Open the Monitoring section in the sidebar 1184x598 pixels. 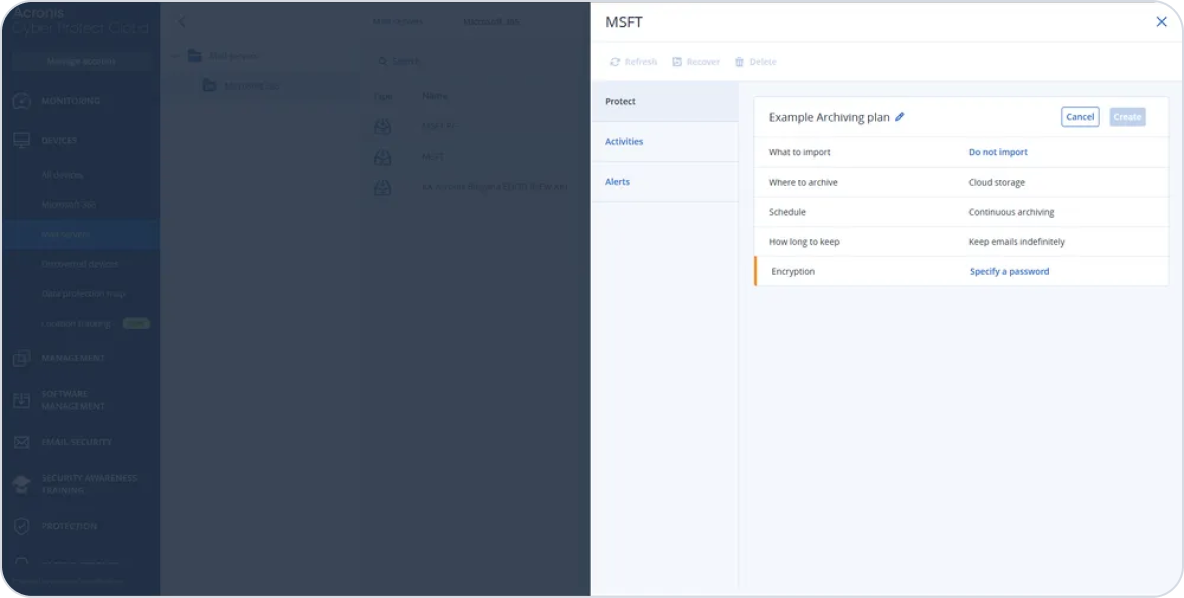(21, 101)
